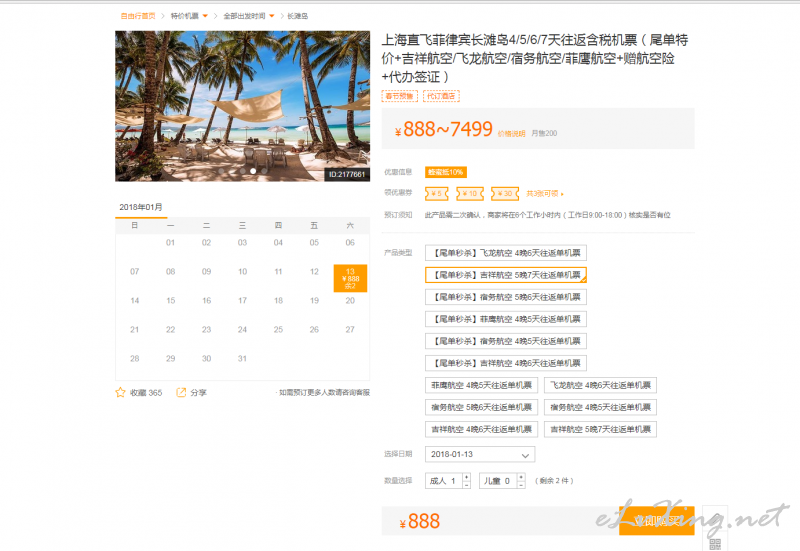
Task: Click the 成人 quantity input field
Action: tap(444, 481)
